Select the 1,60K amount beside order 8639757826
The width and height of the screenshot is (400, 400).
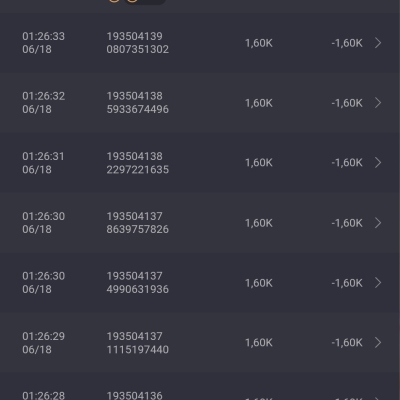259,223
